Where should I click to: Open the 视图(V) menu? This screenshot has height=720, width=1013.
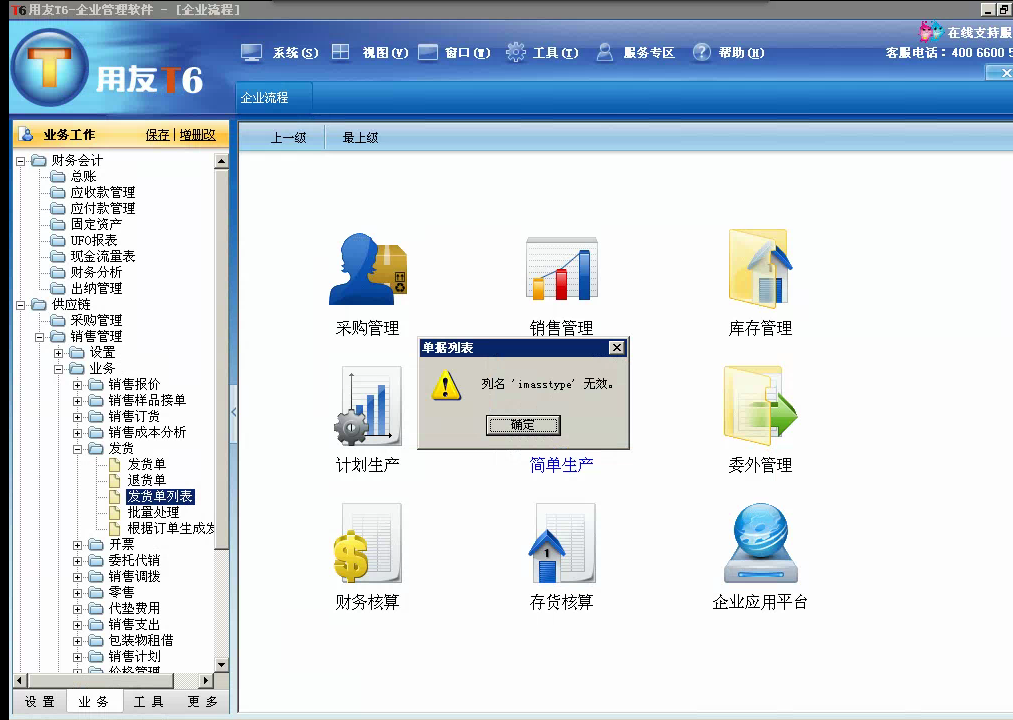pos(385,53)
